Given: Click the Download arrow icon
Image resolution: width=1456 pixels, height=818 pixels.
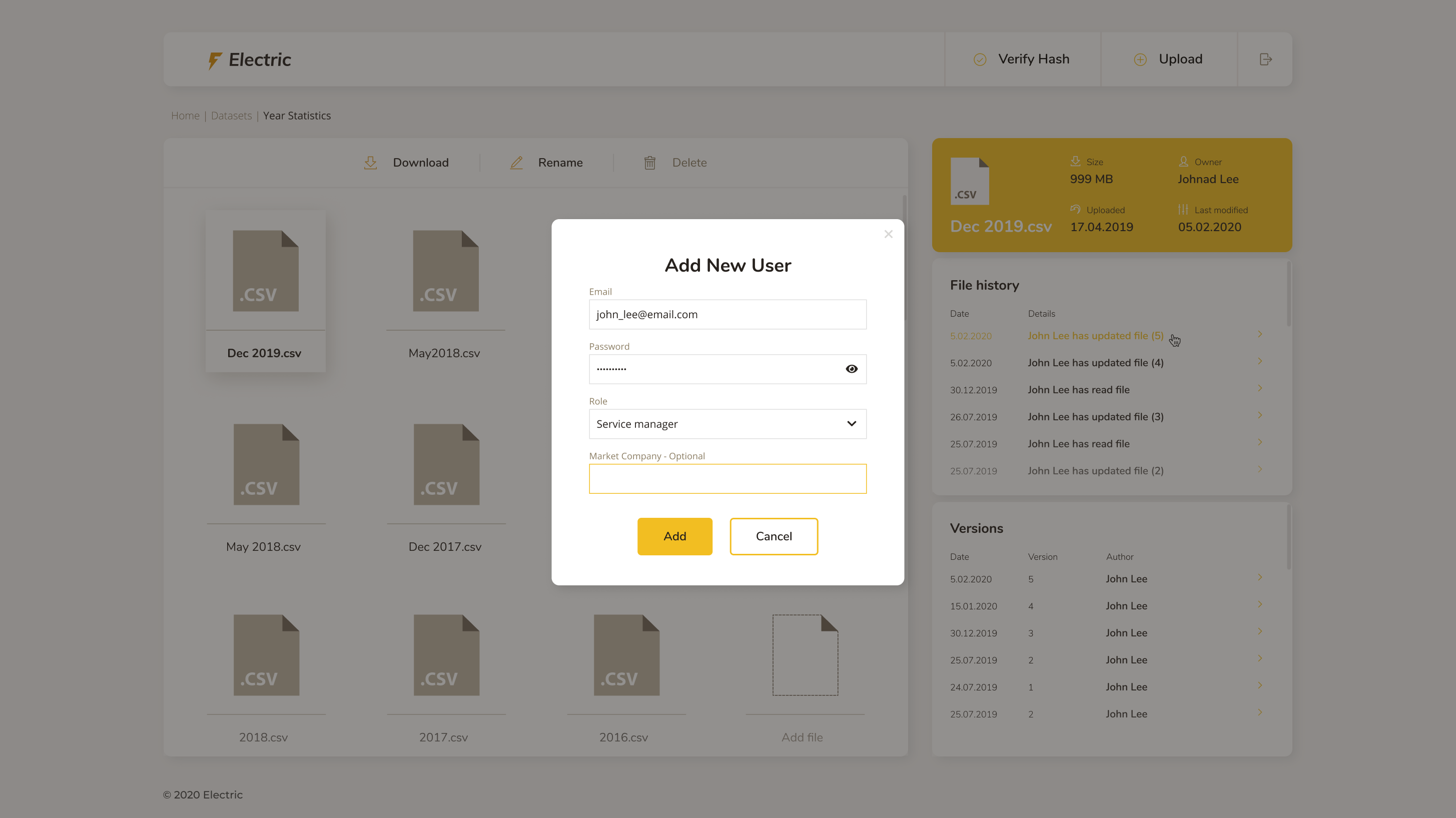Looking at the screenshot, I should coord(370,163).
